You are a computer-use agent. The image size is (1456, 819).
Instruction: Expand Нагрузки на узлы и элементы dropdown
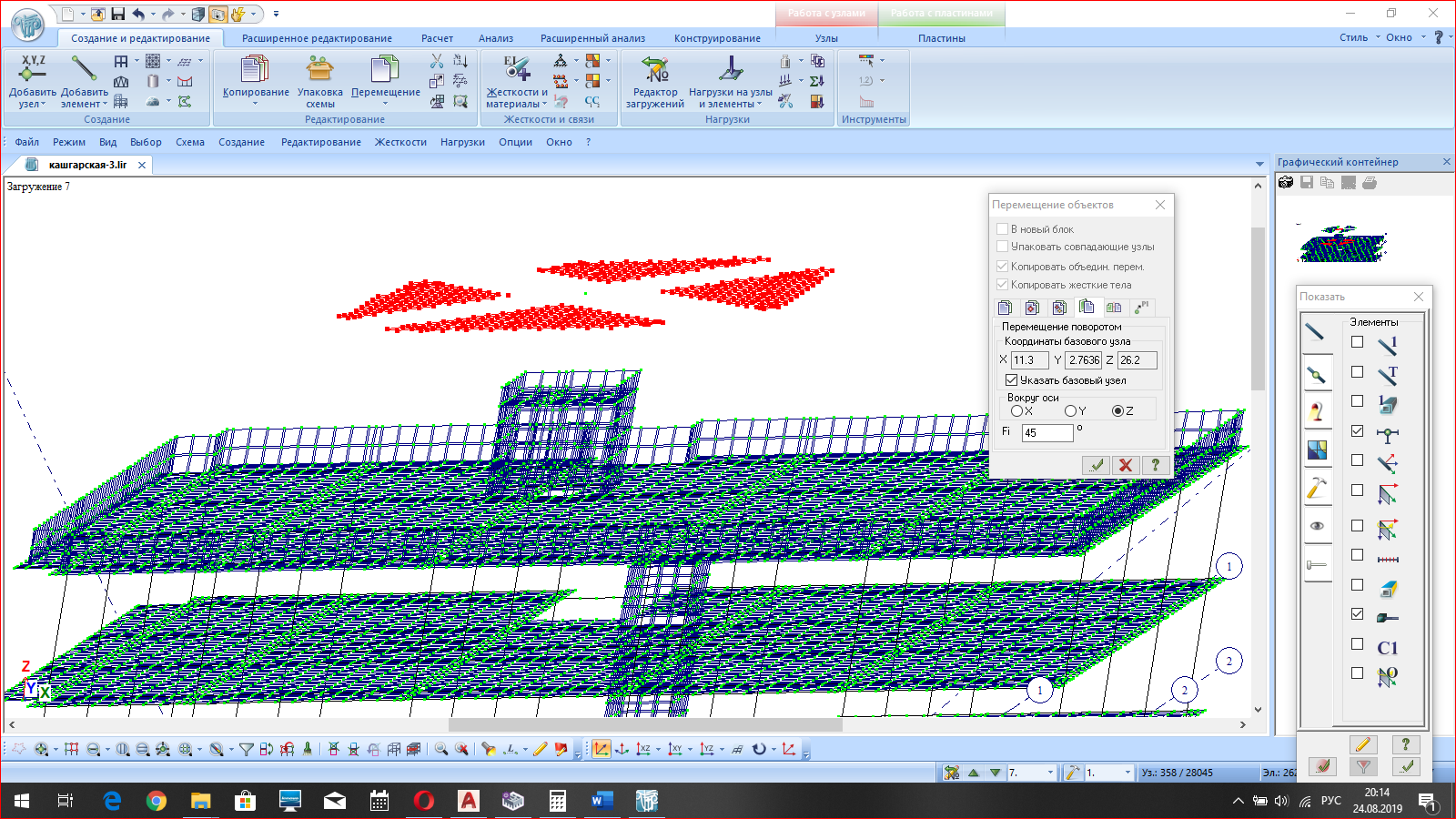pyautogui.click(x=759, y=104)
